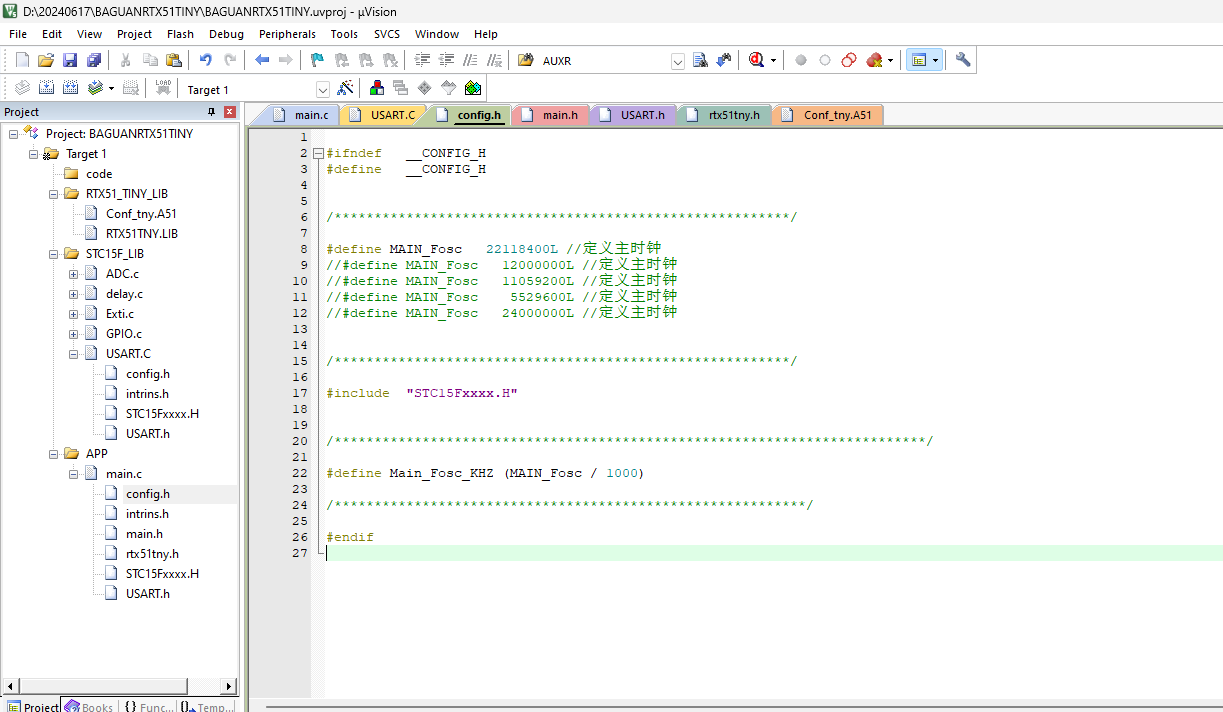The height and width of the screenshot is (712, 1223).
Task: Collapse the RTX51_TINY_LIB group
Action: 53,193
